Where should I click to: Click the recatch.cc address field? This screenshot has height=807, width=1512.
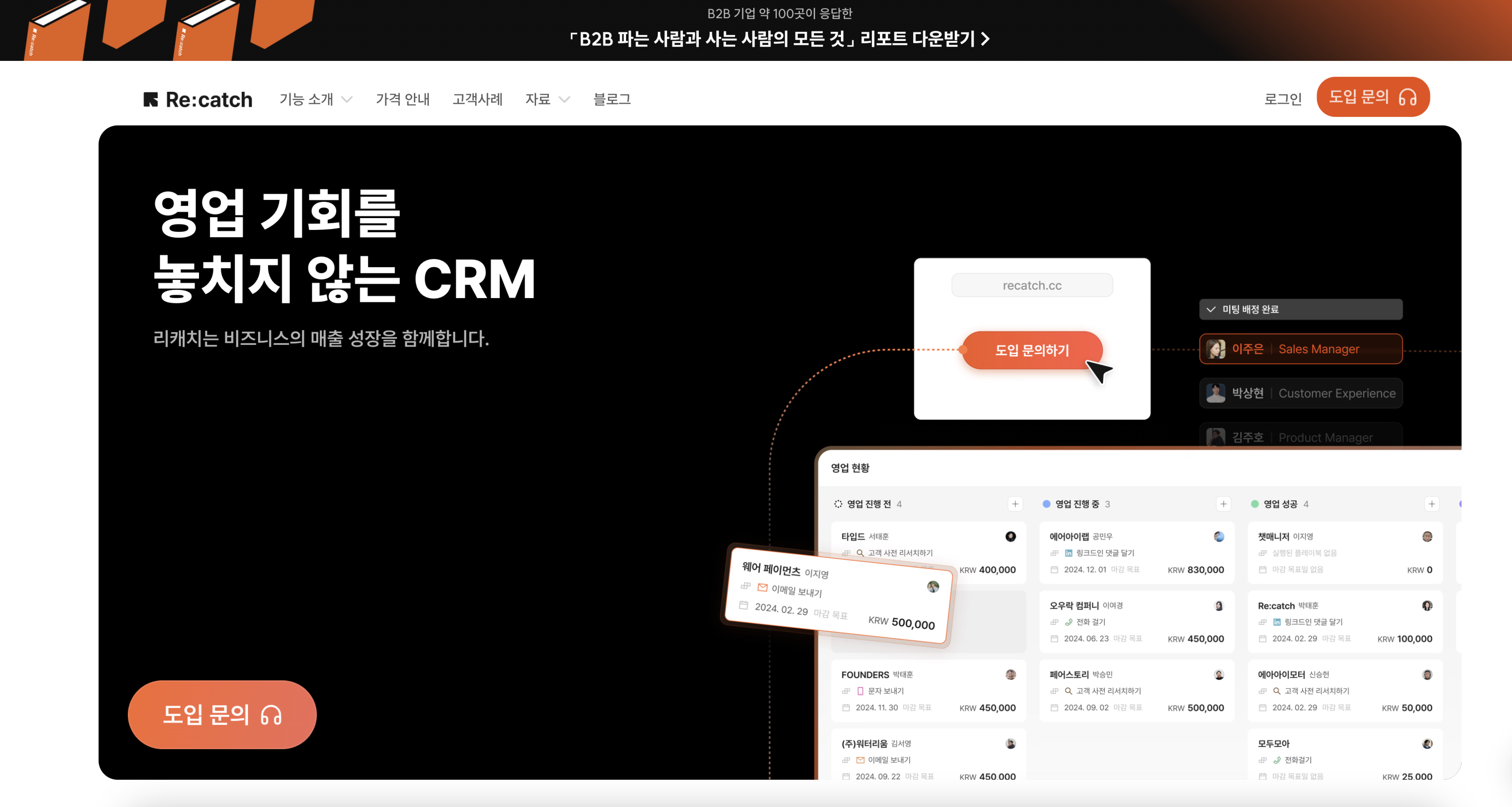pyautogui.click(x=1031, y=285)
